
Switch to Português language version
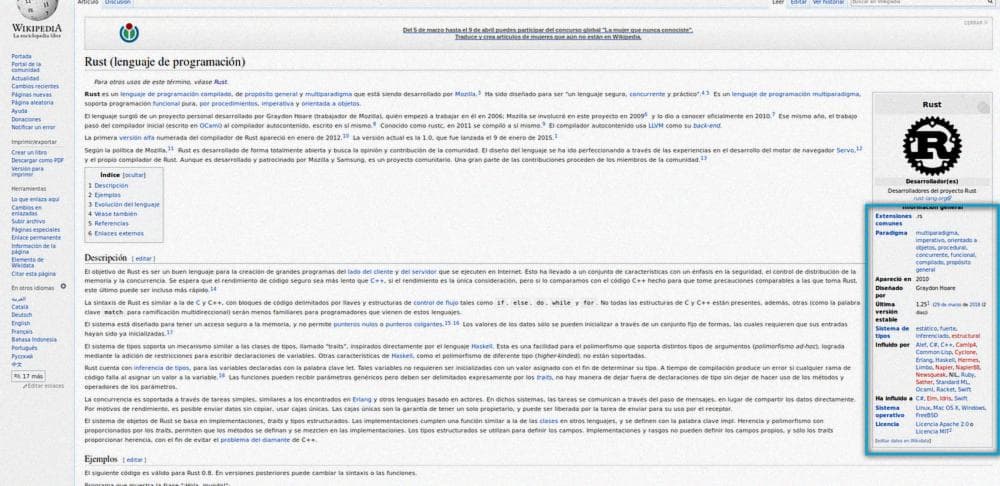pyautogui.click(x=24, y=348)
